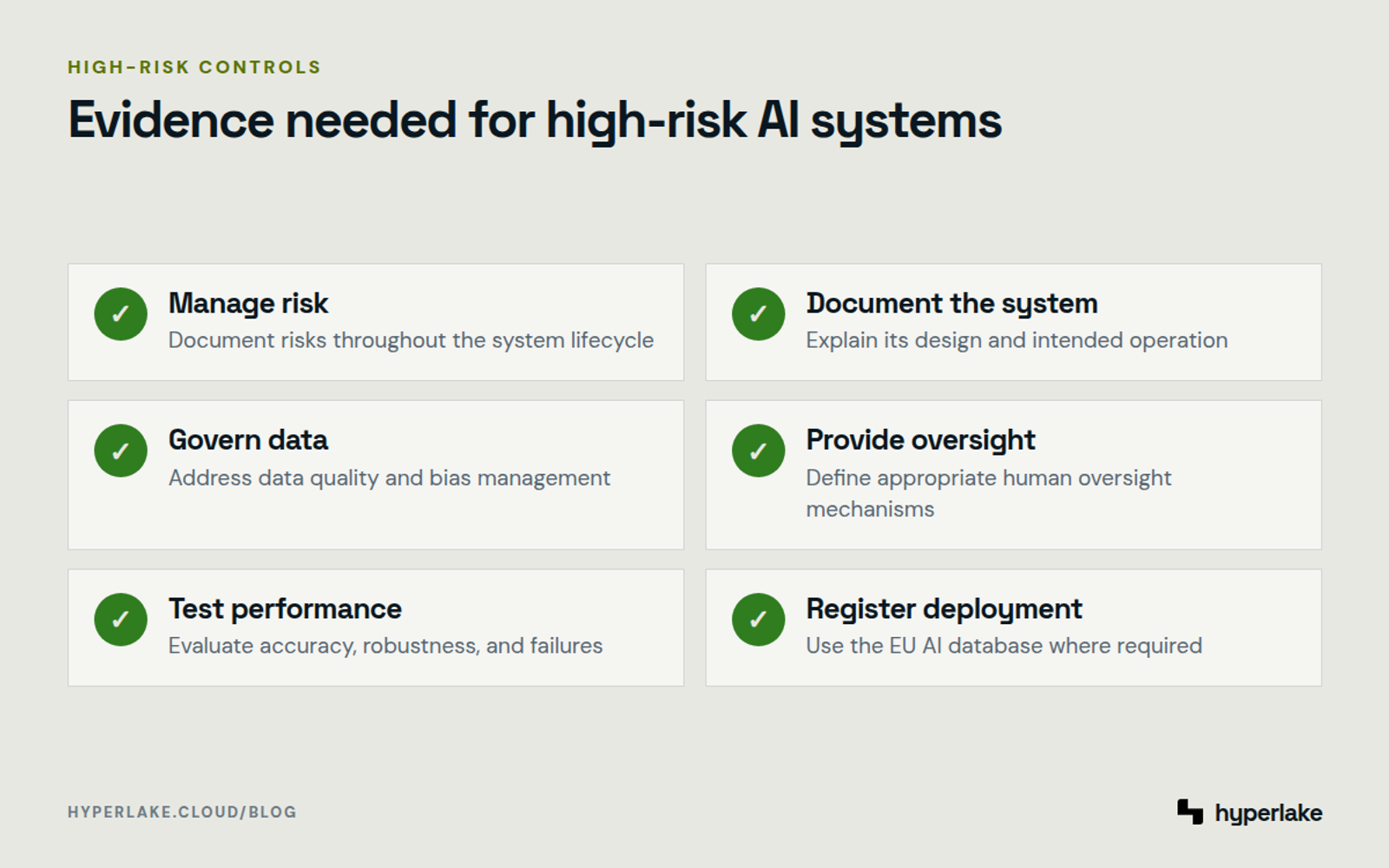The image size is (1389, 868).
Task: Click the checkmark icon beside Manage risk
Action: [121, 313]
